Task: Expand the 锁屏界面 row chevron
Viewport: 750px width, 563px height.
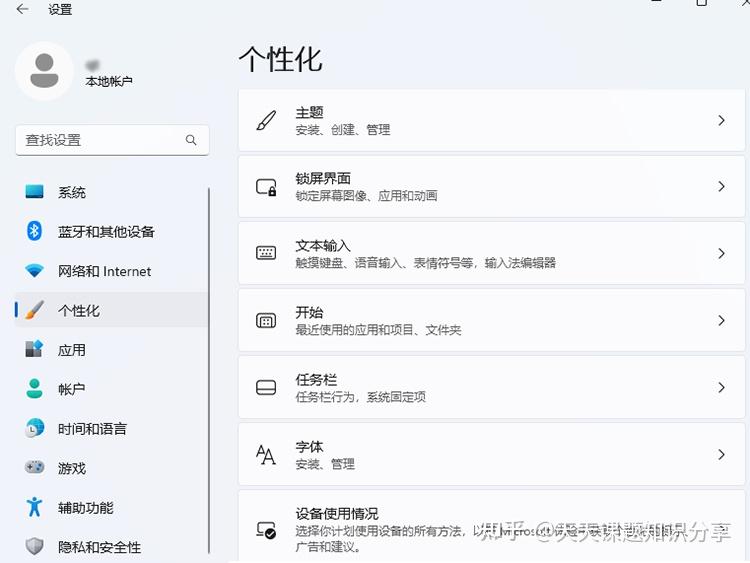Action: [x=721, y=187]
